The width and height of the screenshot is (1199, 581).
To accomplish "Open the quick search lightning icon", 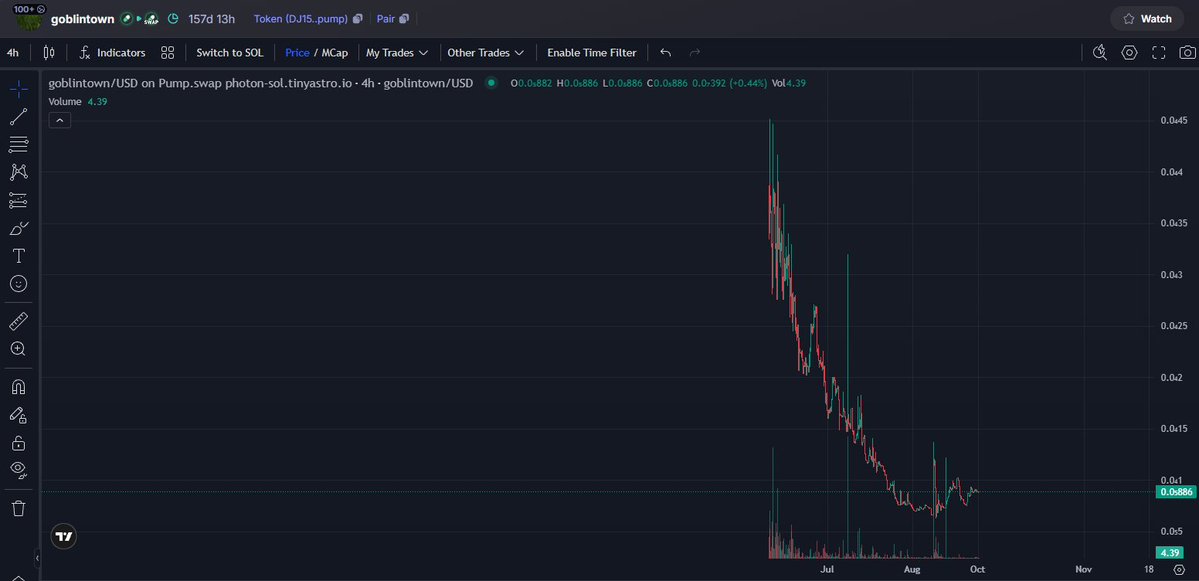I will point(1100,53).
